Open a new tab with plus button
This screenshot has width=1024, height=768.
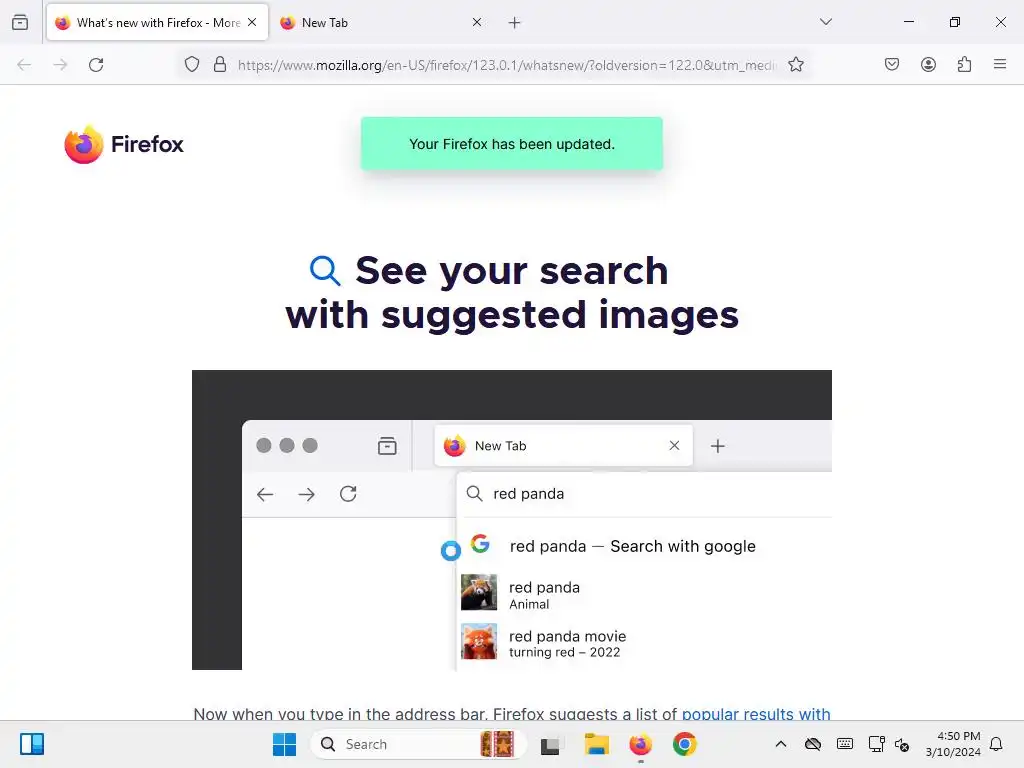point(515,23)
